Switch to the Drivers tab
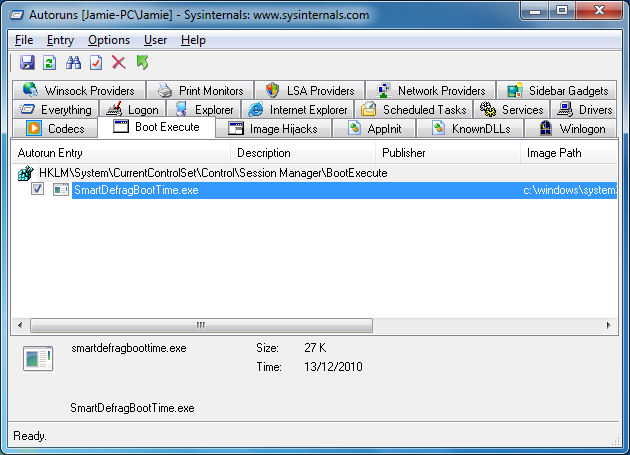 (583, 109)
